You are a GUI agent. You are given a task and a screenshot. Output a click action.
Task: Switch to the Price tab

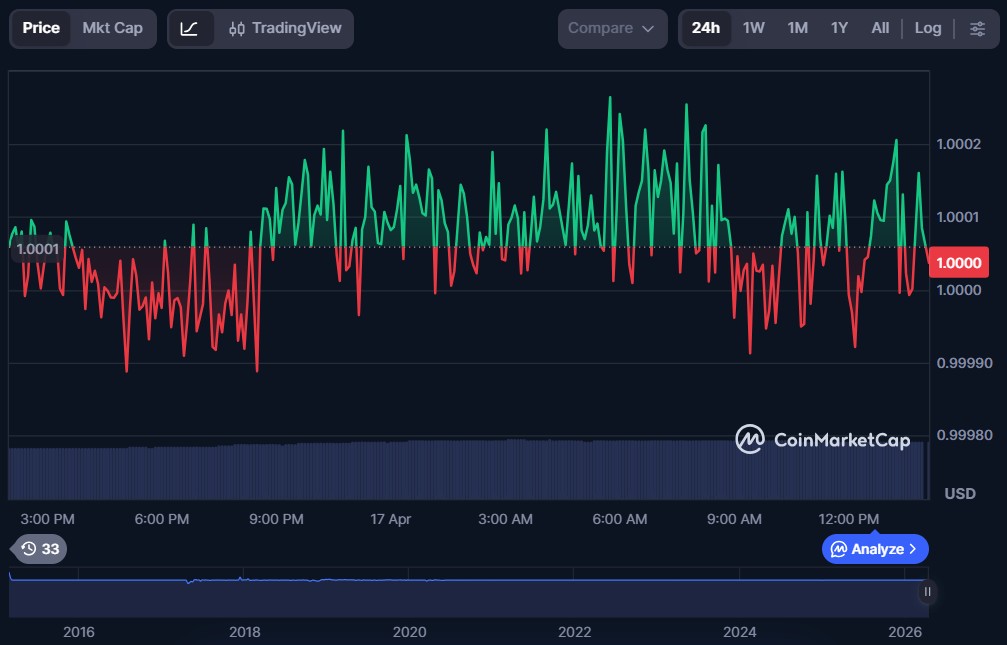click(x=41, y=28)
